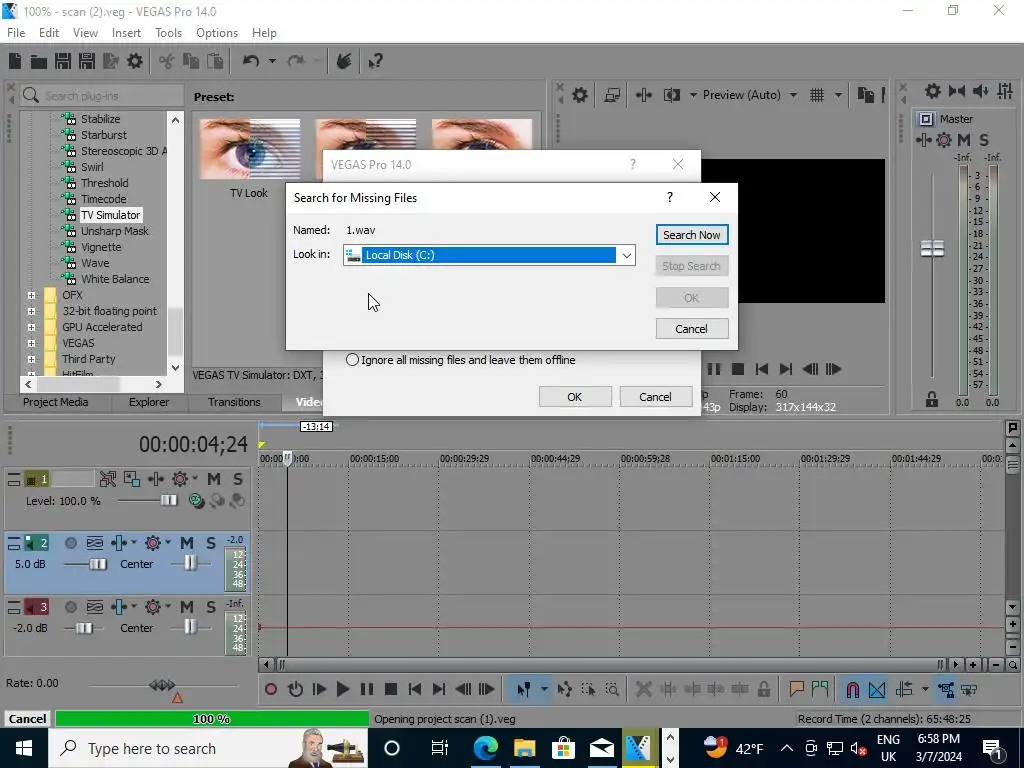Image resolution: width=1024 pixels, height=768 pixels.
Task: Toggle Master bus Mute M button
Action: pyautogui.click(x=964, y=140)
